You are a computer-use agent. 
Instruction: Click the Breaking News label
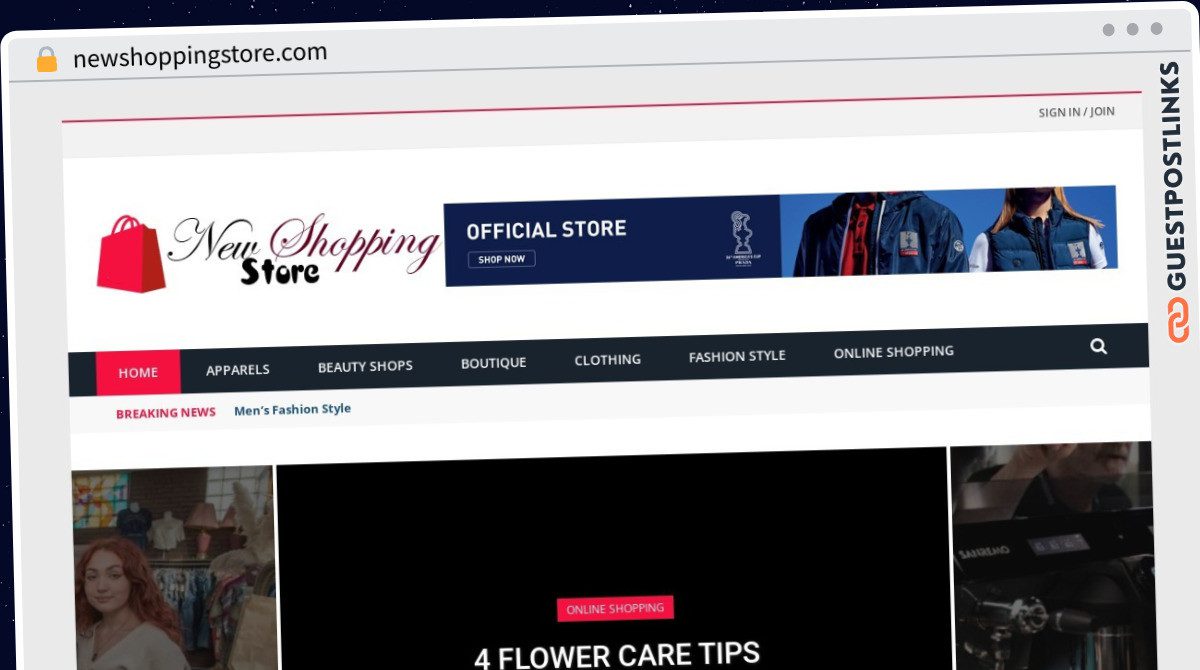coord(165,413)
